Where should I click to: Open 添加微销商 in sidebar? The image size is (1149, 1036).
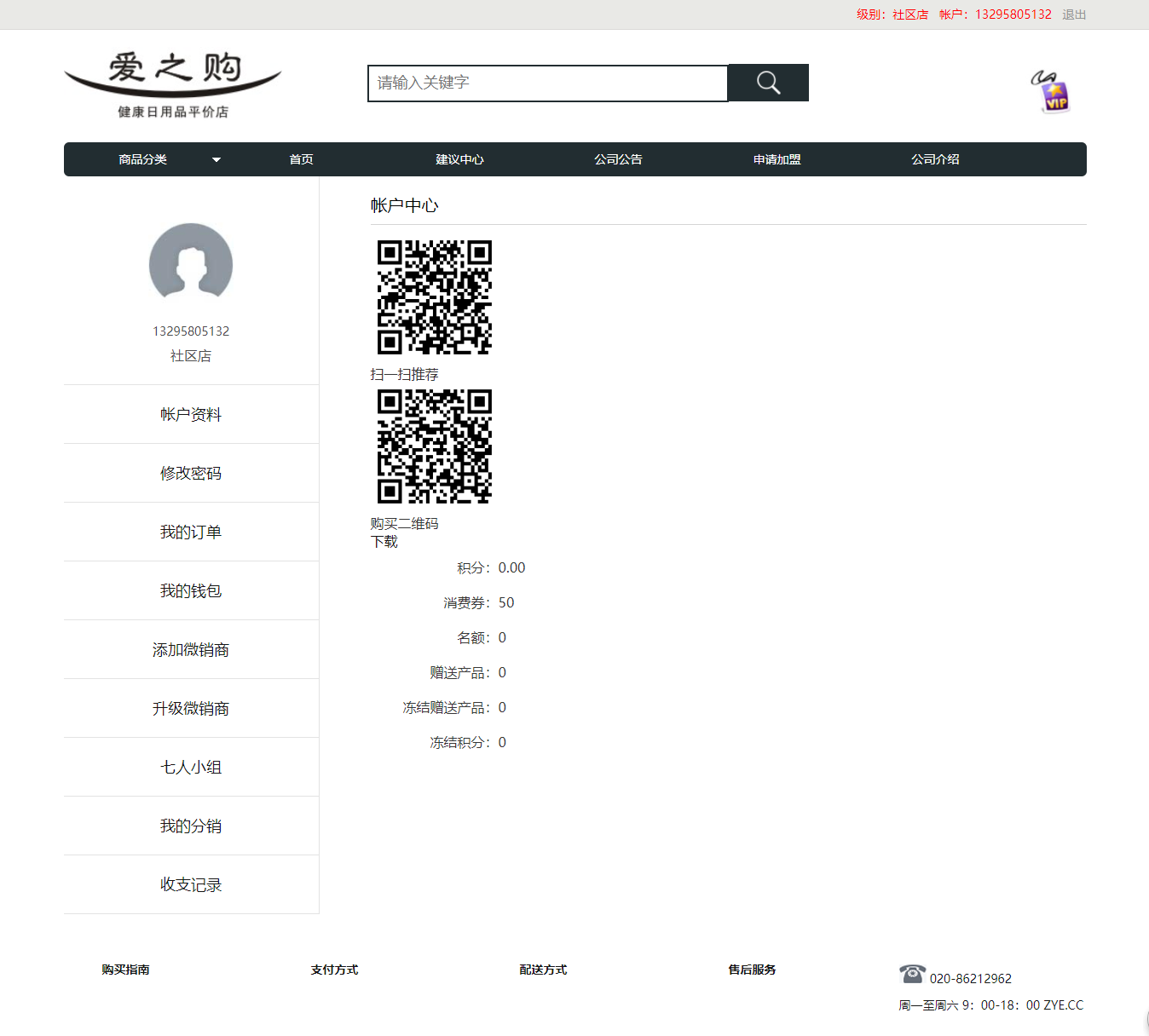point(191,649)
